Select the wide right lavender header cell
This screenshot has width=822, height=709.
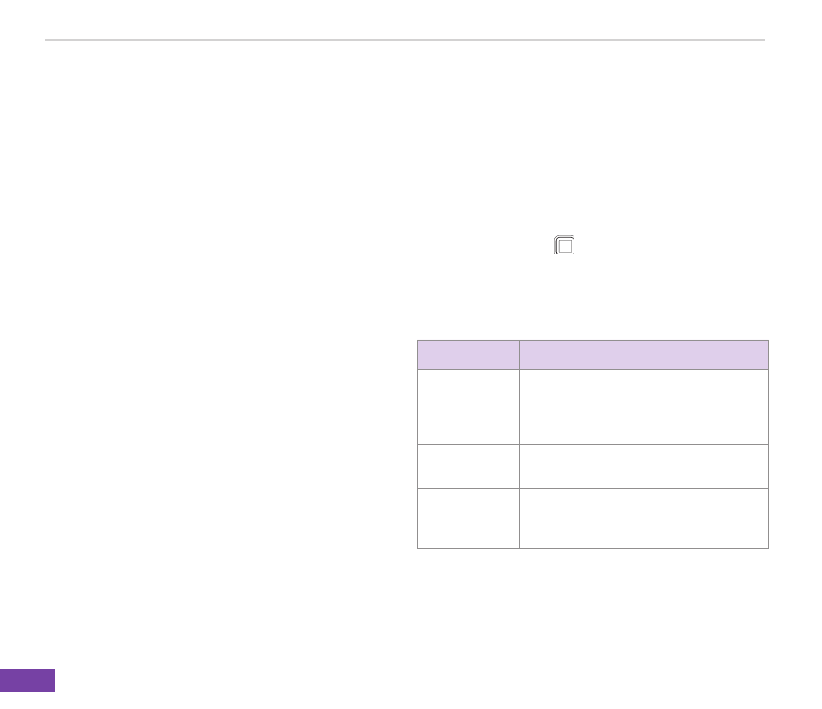coord(643,355)
